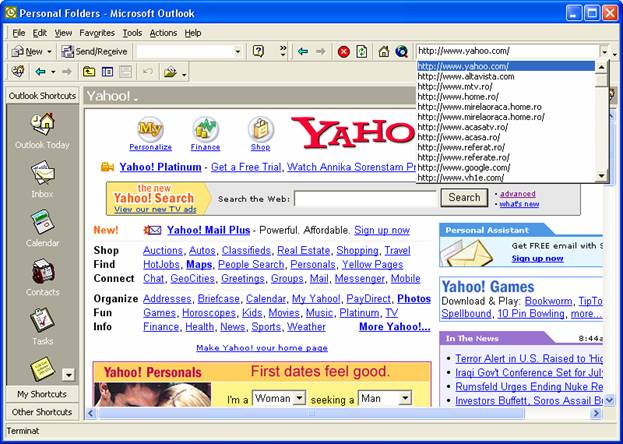Expand the Back button history arrow
The width and height of the screenshot is (623, 444).
pyautogui.click(x=53, y=72)
